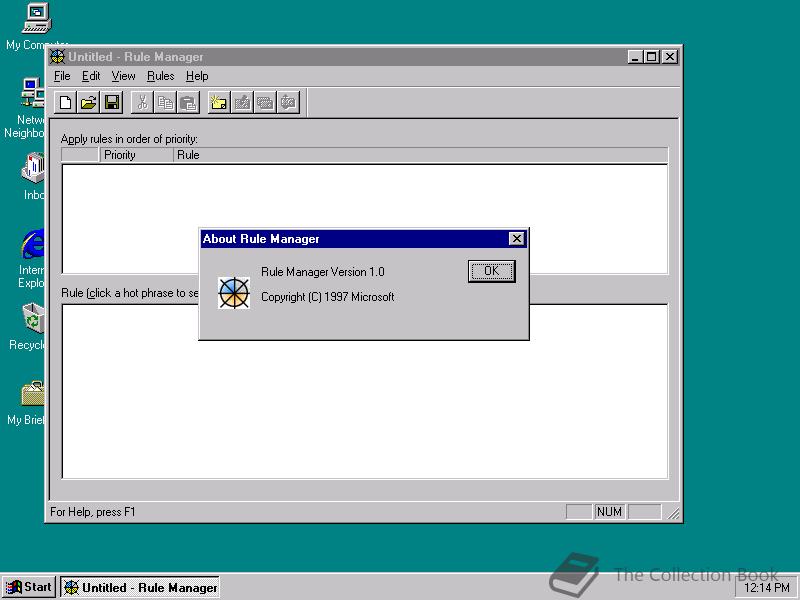800x600 pixels.
Task: Select the Untitled - Rule Manager taskbar button
Action: (140, 587)
